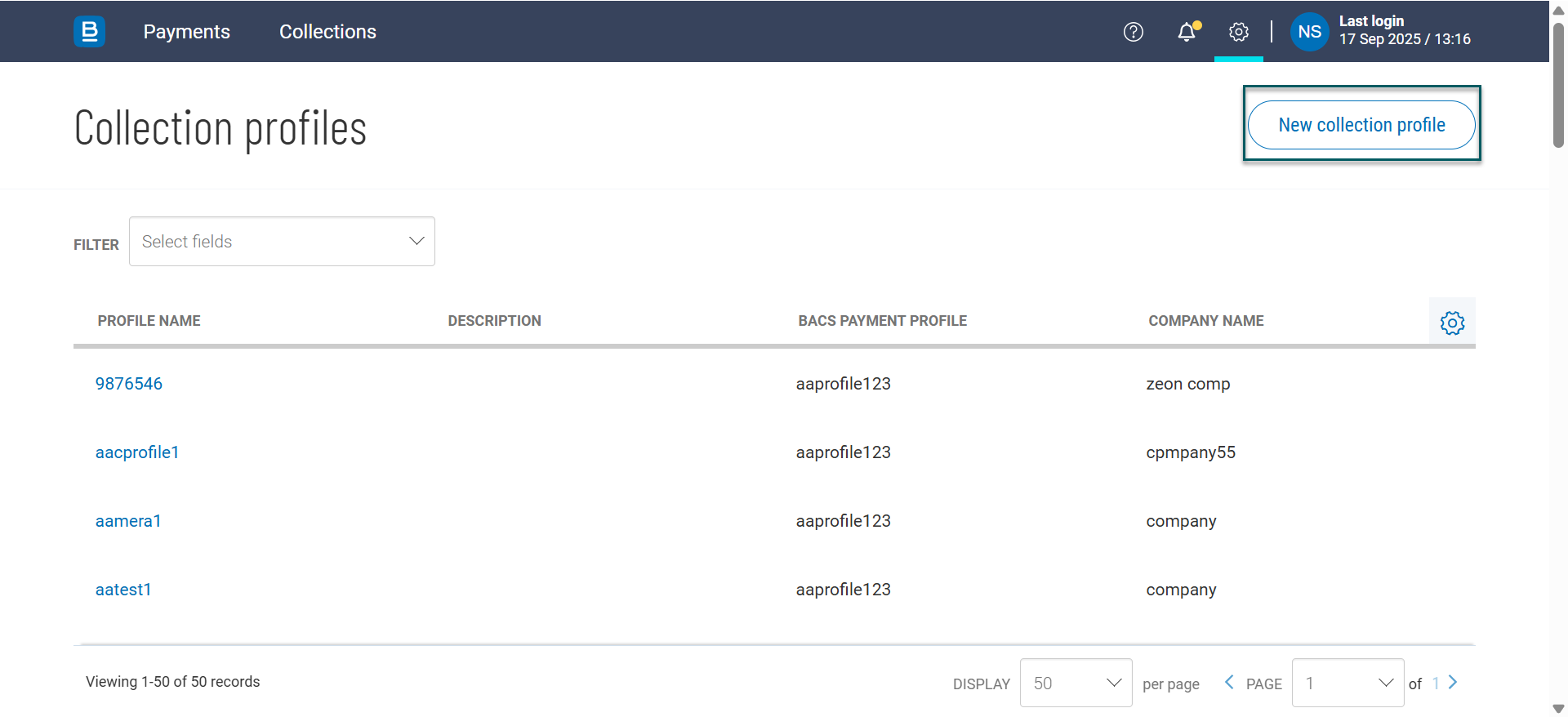This screenshot has width=1568, height=717.
Task: Click the Collection profiles heading
Action: pyautogui.click(x=220, y=128)
